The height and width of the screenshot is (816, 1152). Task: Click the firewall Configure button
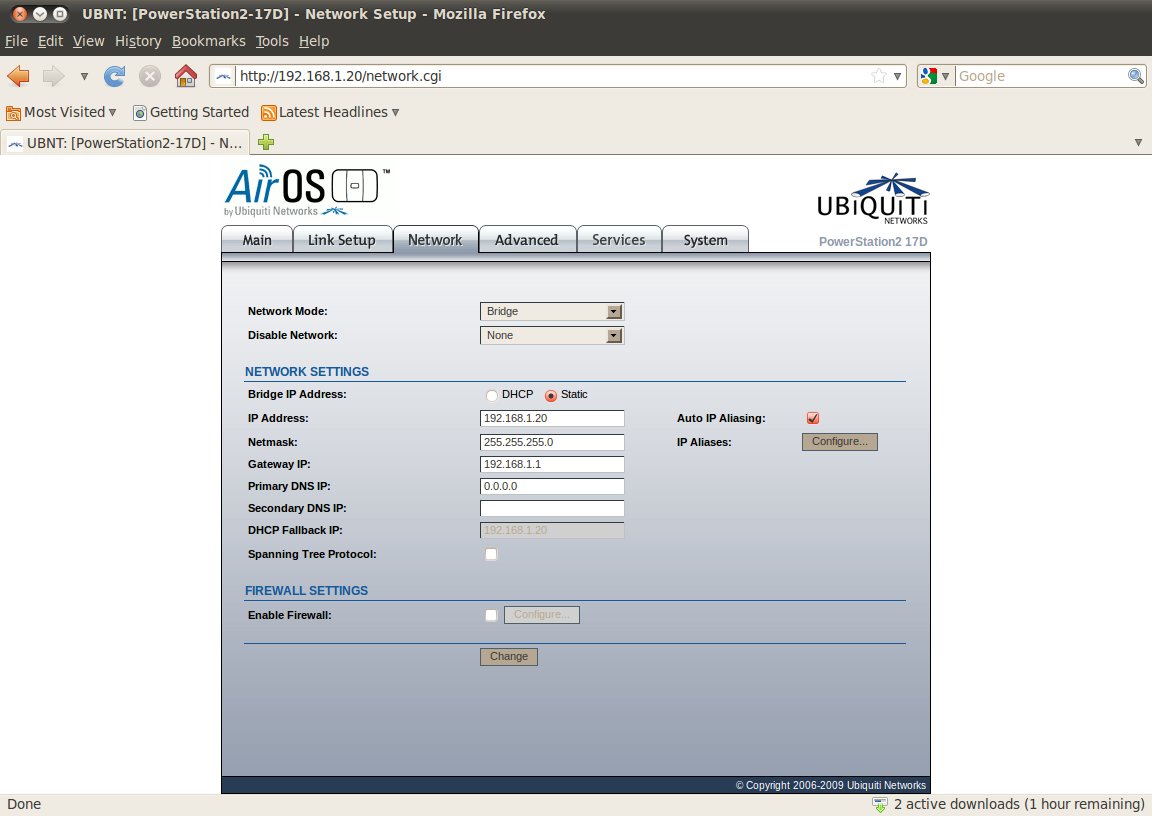coord(541,615)
